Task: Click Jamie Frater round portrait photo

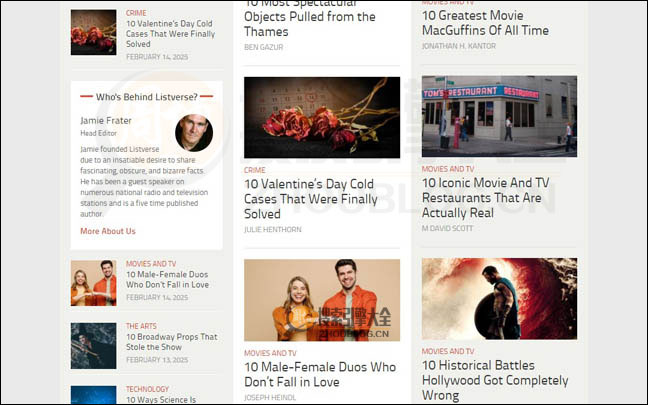Action: 194,133
